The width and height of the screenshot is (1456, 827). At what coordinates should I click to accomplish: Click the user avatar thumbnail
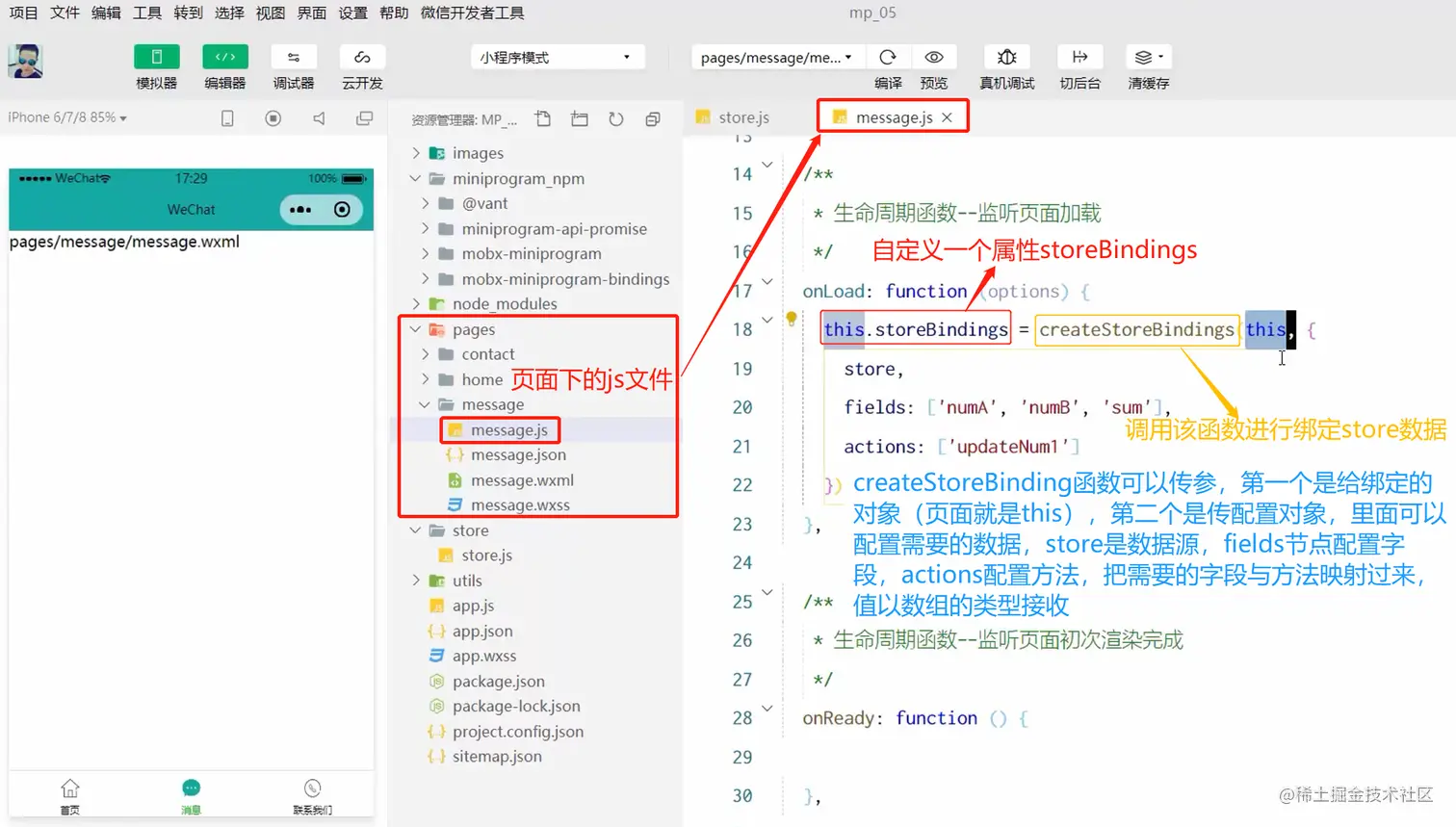pyautogui.click(x=25, y=61)
